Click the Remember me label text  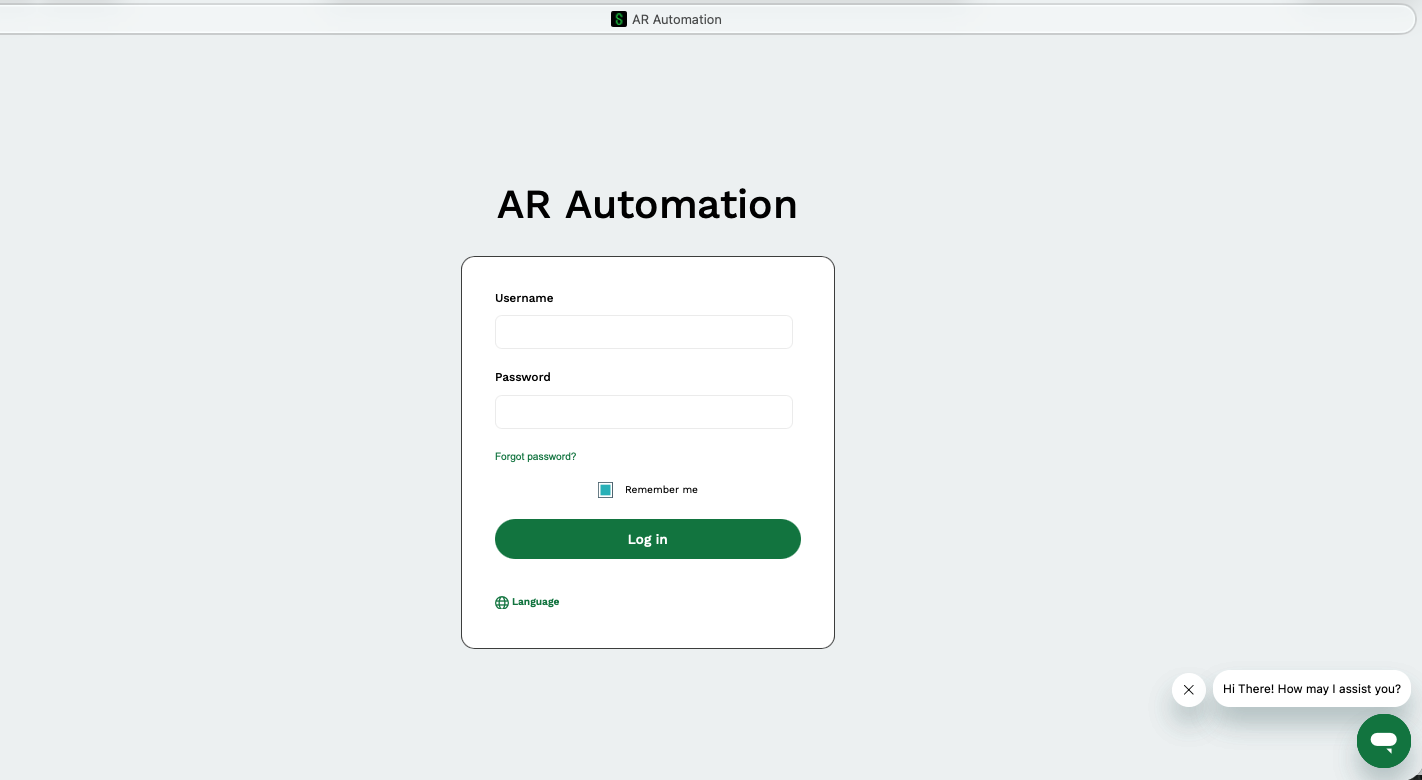[x=661, y=490]
